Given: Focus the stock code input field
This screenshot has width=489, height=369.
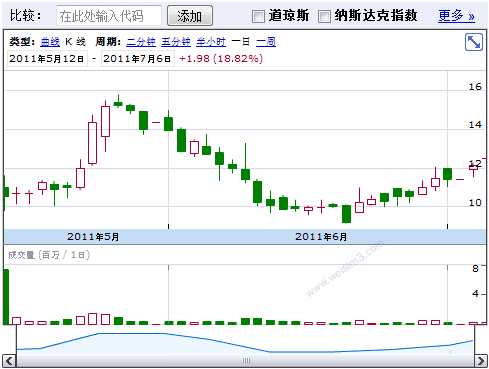Looking at the screenshot, I should point(109,16).
